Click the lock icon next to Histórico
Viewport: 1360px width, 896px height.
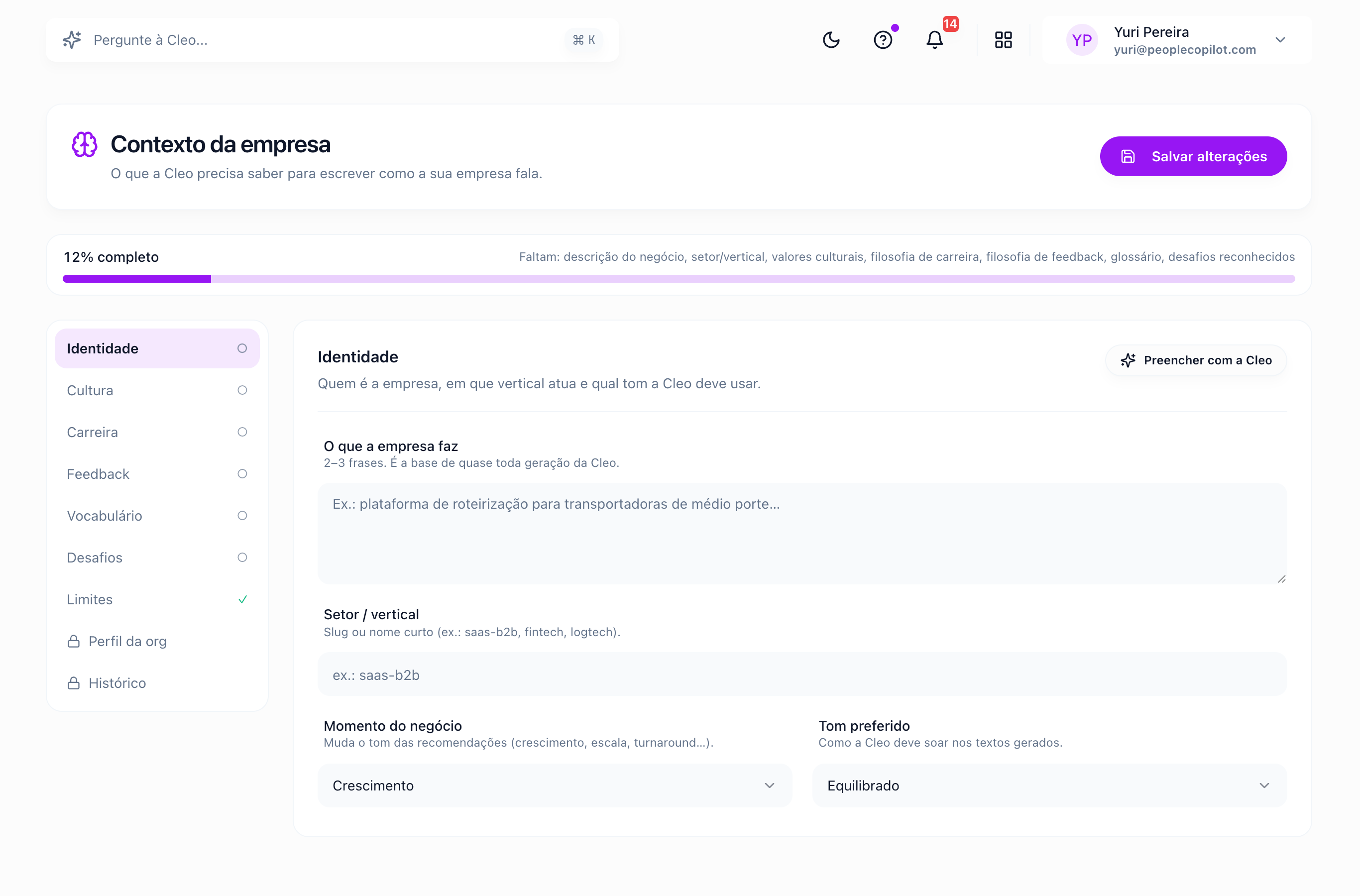pos(74,683)
